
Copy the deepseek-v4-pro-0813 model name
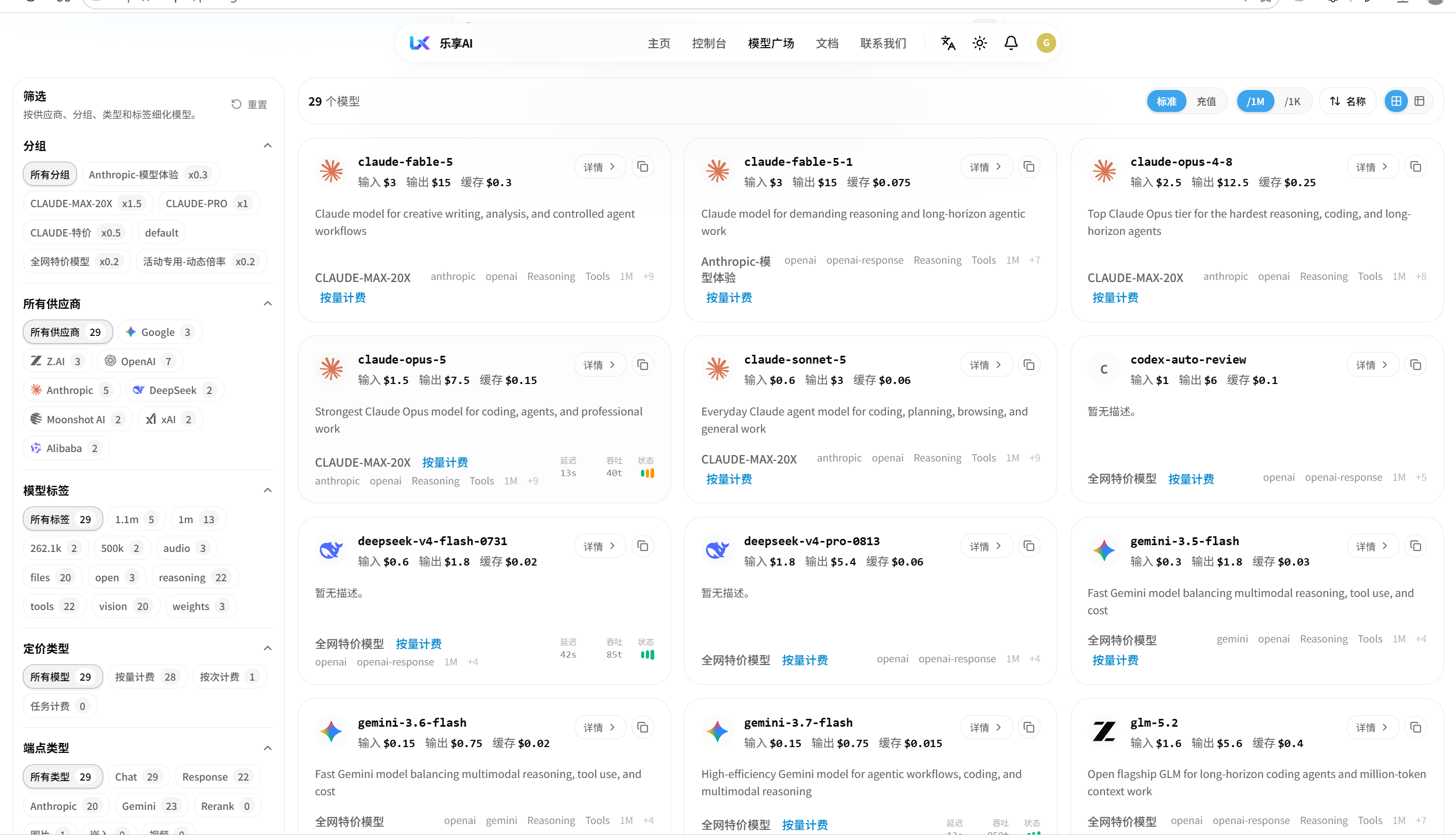coord(1028,546)
